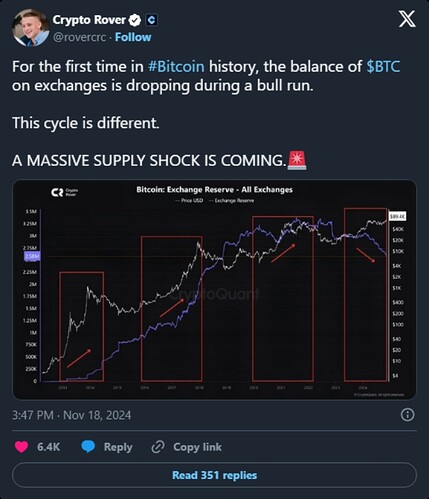Click the Crypto Rover display name
429x499 pixels.
pos(89,20)
